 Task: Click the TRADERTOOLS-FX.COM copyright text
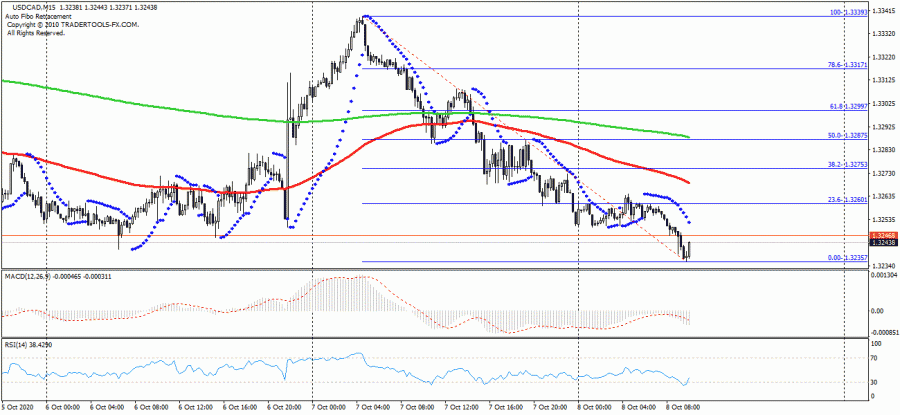[x=62, y=25]
